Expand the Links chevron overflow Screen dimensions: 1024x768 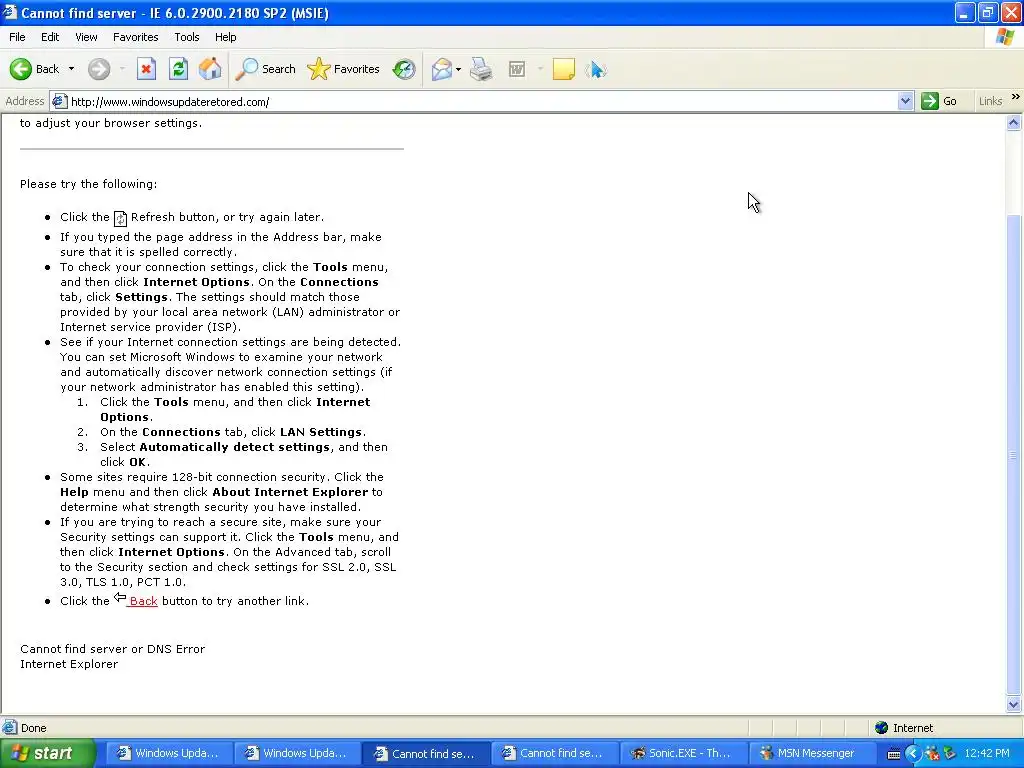coord(1016,97)
